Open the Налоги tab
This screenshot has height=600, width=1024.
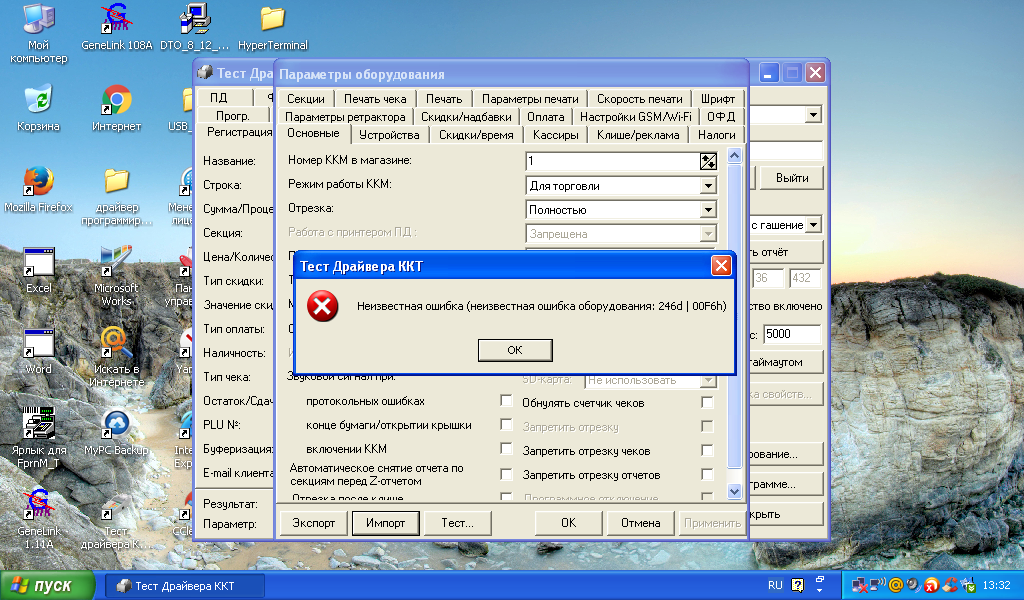coord(716,135)
